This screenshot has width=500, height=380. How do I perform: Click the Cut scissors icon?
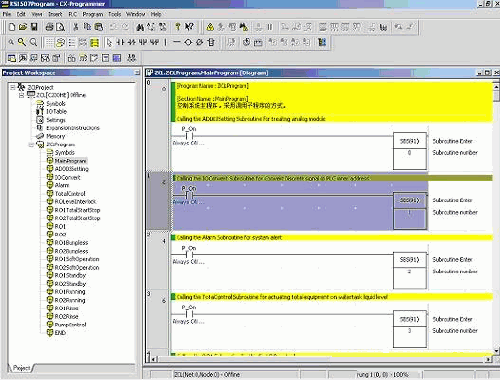tap(76, 27)
